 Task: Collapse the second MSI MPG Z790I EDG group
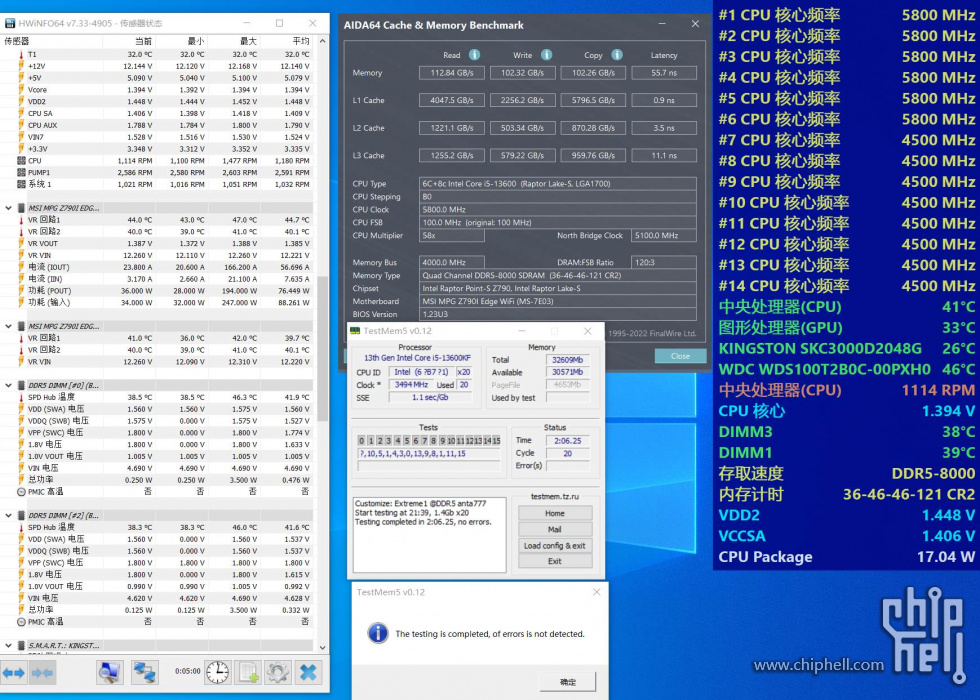pyautogui.click(x=8, y=326)
